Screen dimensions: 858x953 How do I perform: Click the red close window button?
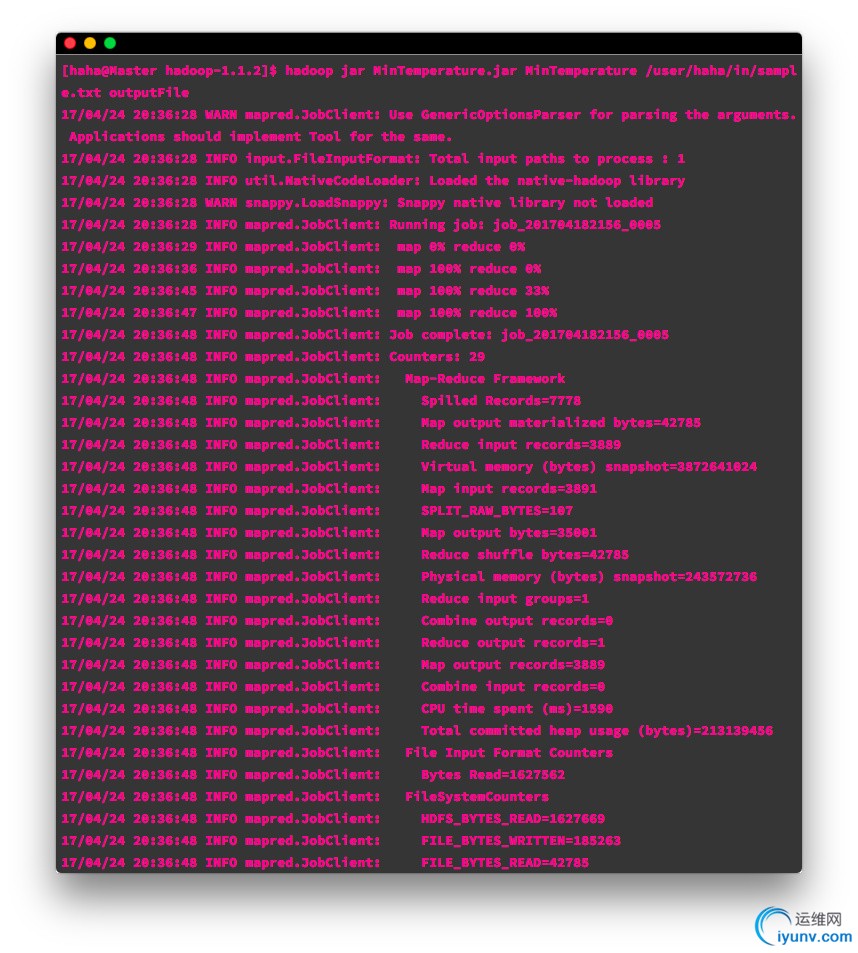pos(70,43)
